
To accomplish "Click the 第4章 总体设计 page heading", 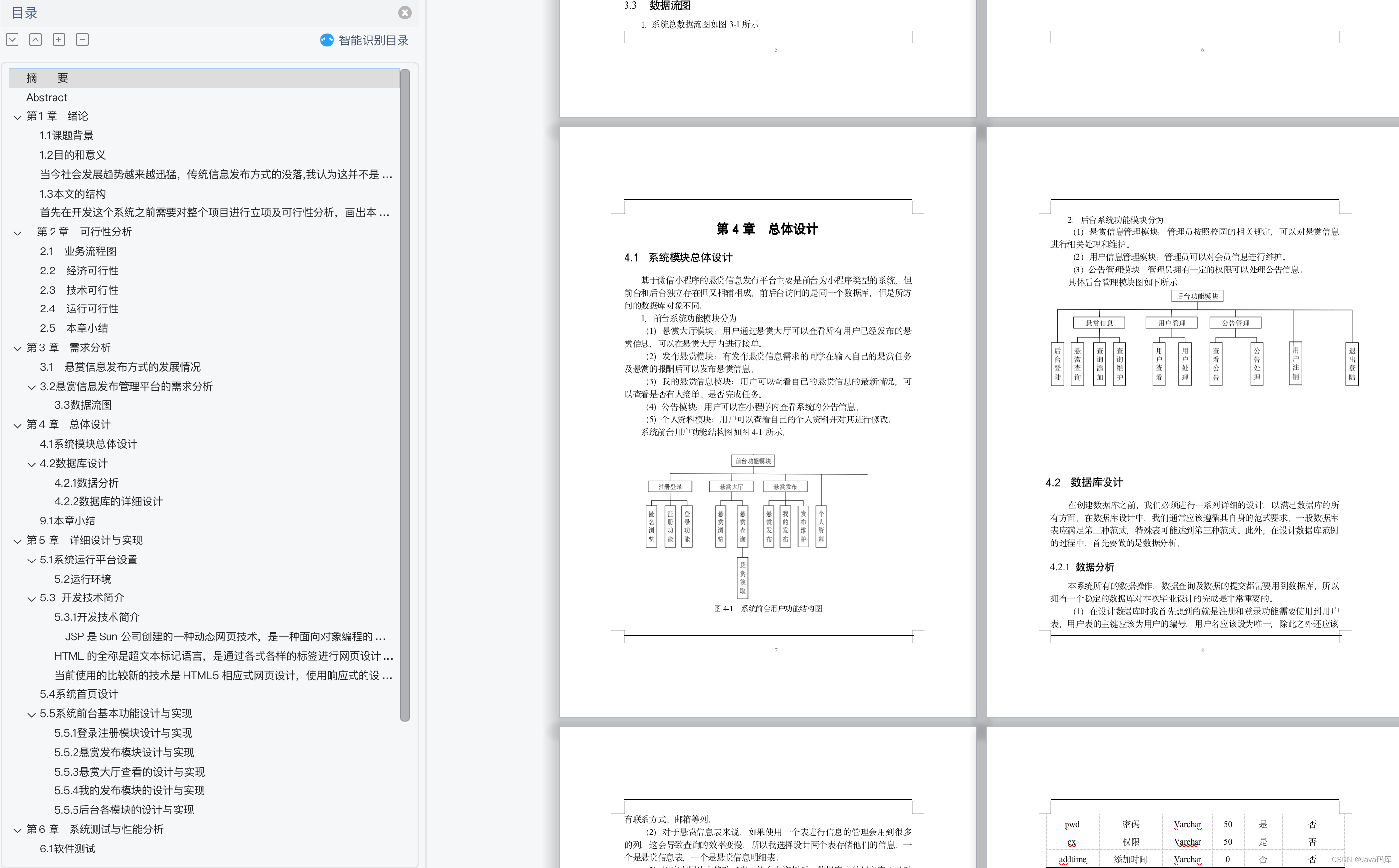I will (767, 229).
